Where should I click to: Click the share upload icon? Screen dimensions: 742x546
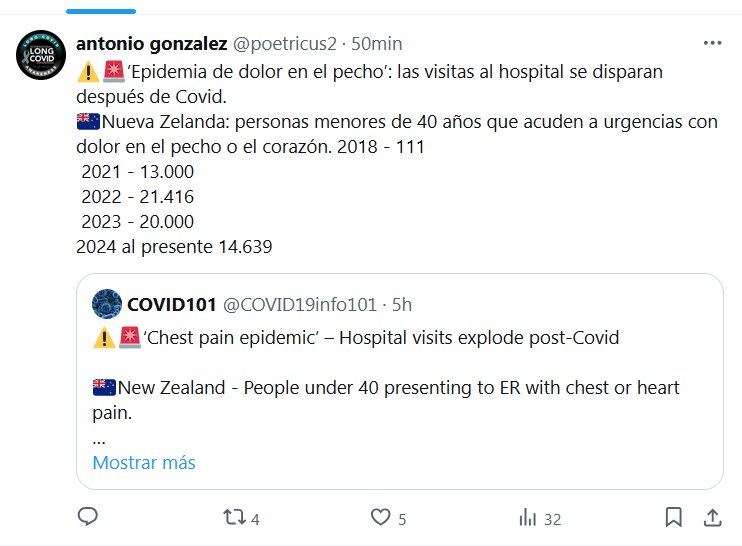click(x=712, y=517)
